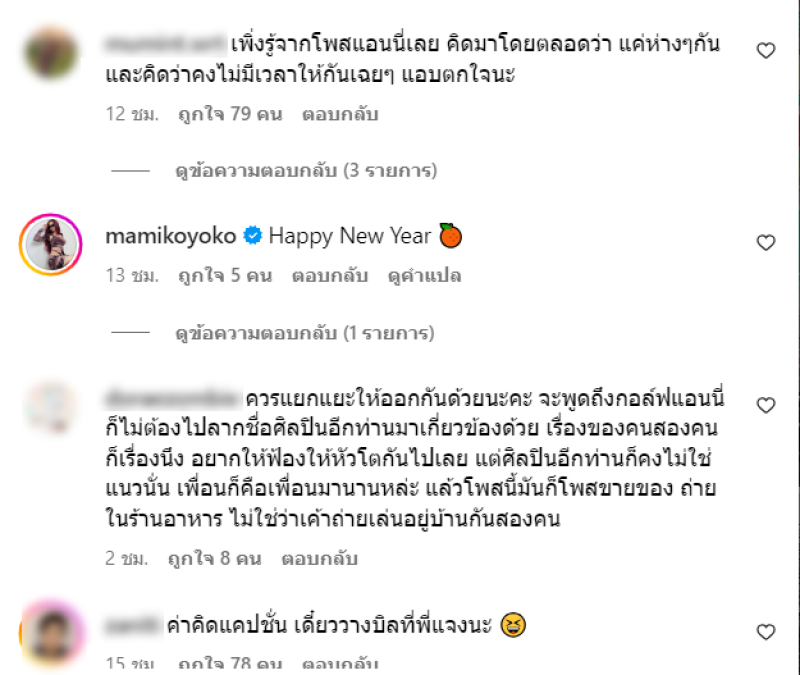Click mamikoyoko's verified badge
Screen dimensions: 800x675
tap(253, 236)
